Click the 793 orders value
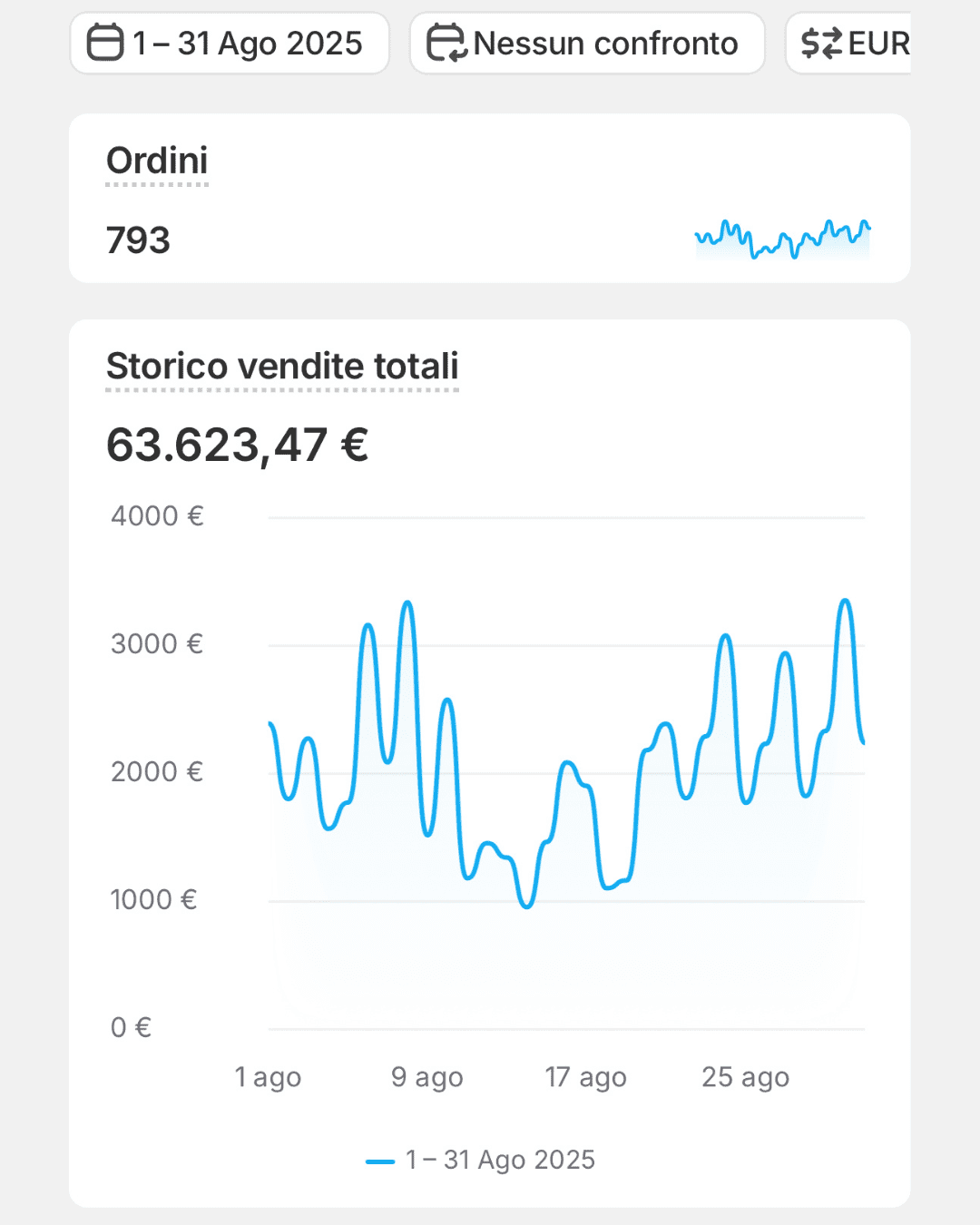The image size is (980, 1225). tap(138, 240)
